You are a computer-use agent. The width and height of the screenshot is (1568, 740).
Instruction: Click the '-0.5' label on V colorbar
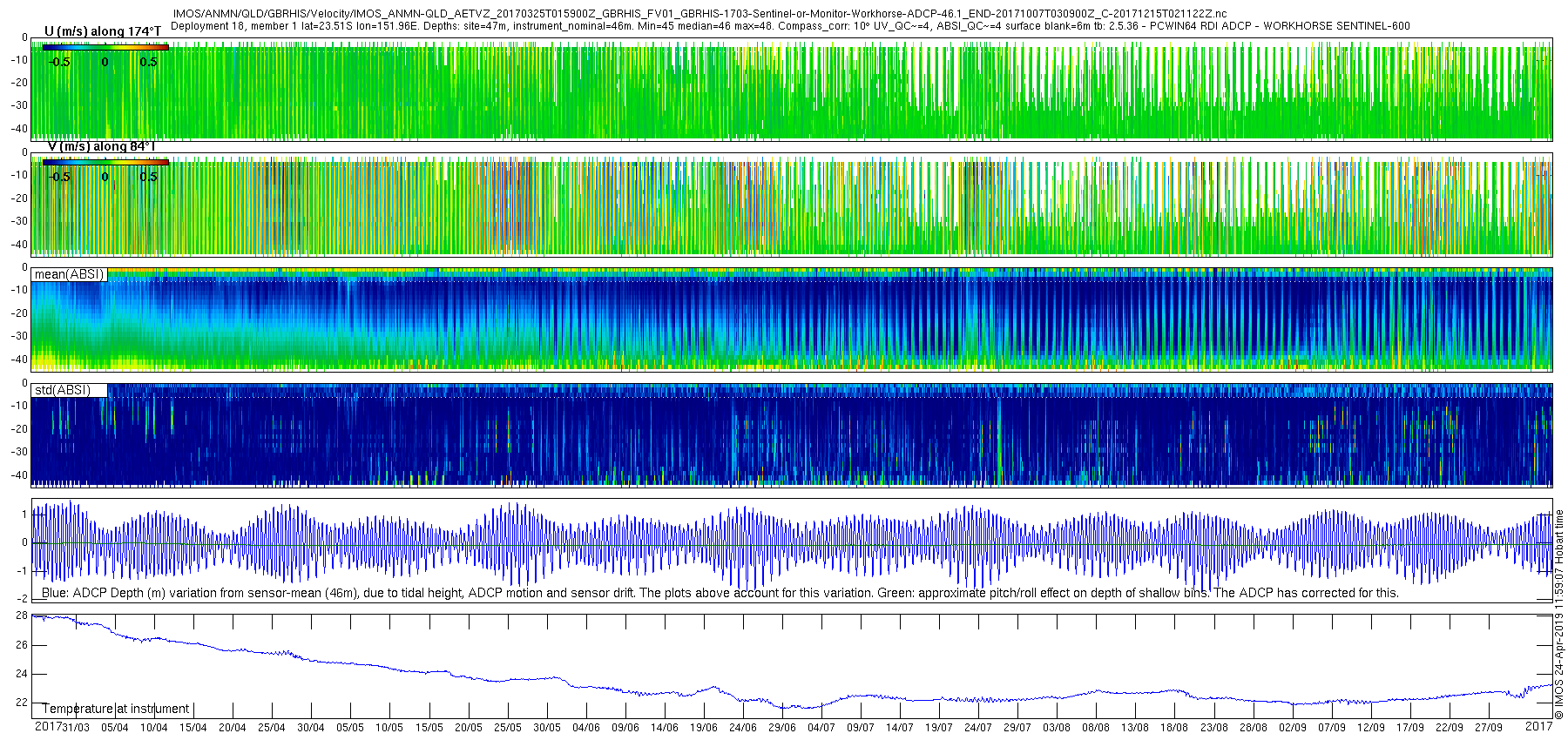click(x=59, y=177)
